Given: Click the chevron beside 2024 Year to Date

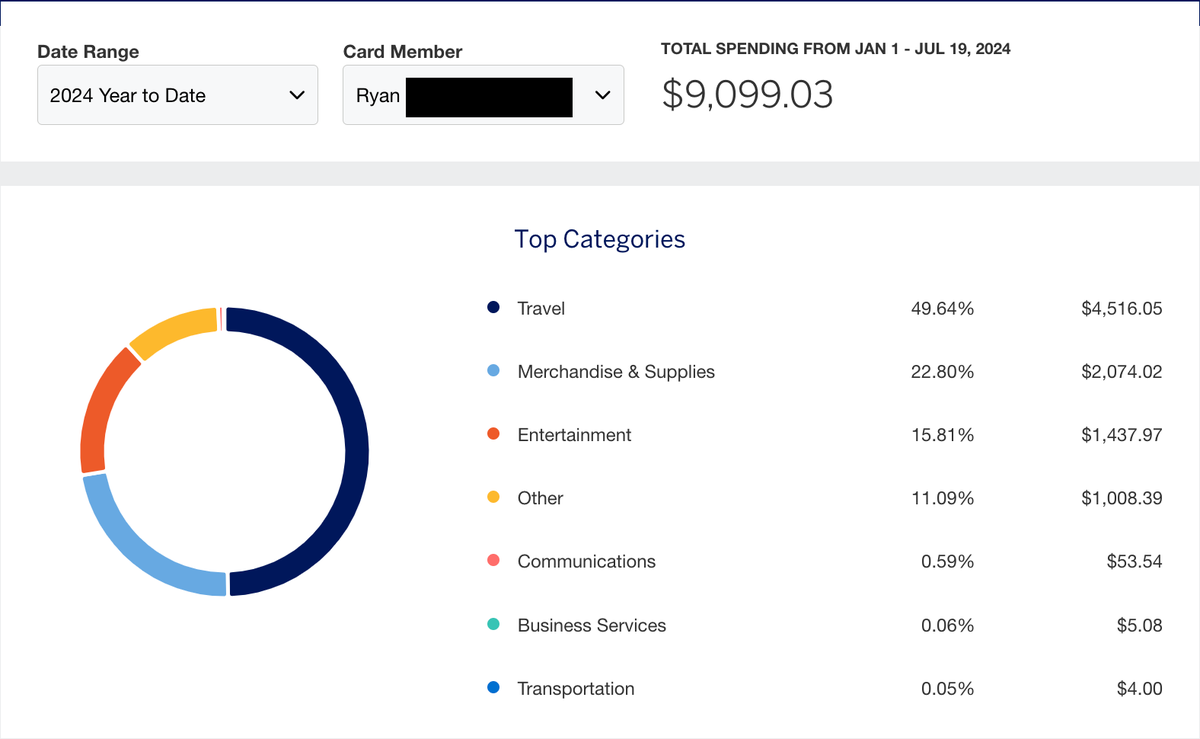Looking at the screenshot, I should point(296,95).
